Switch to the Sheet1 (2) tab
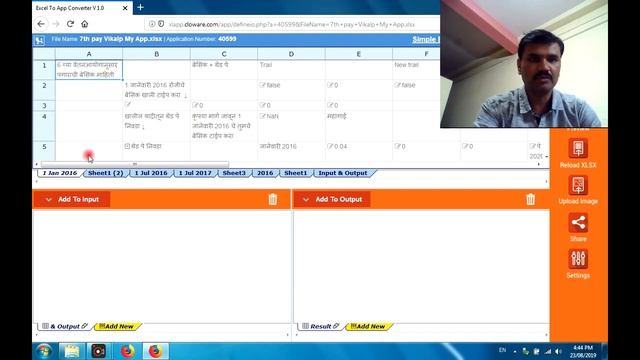Viewport: 640px width, 360px height. 106,173
